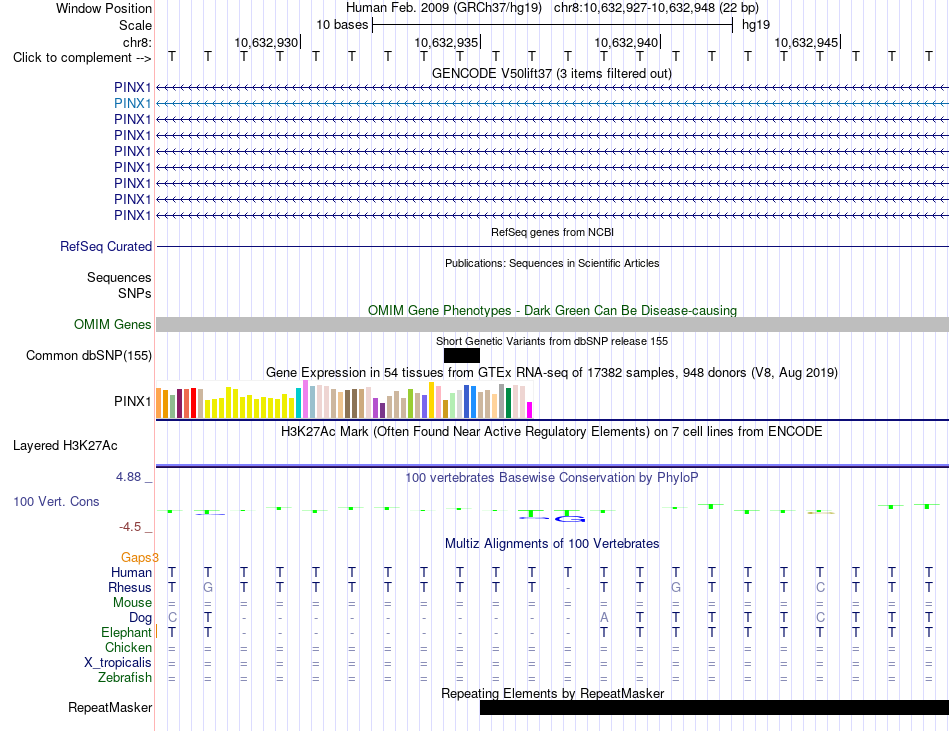Click the Window Position label
Viewport: 950px width, 731px height.
tap(104, 8)
